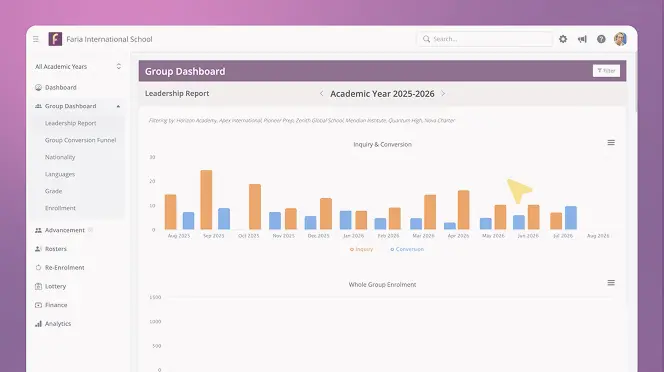Viewport: 664px width, 372px height.
Task: Click the Sep 2025 orange Inquiry bar
Action: (206, 200)
